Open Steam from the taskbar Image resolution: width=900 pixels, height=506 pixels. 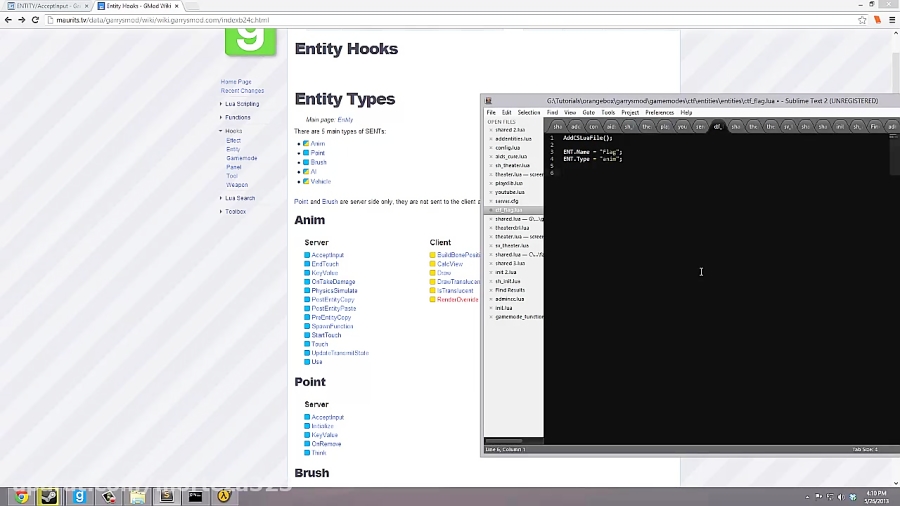click(49, 496)
